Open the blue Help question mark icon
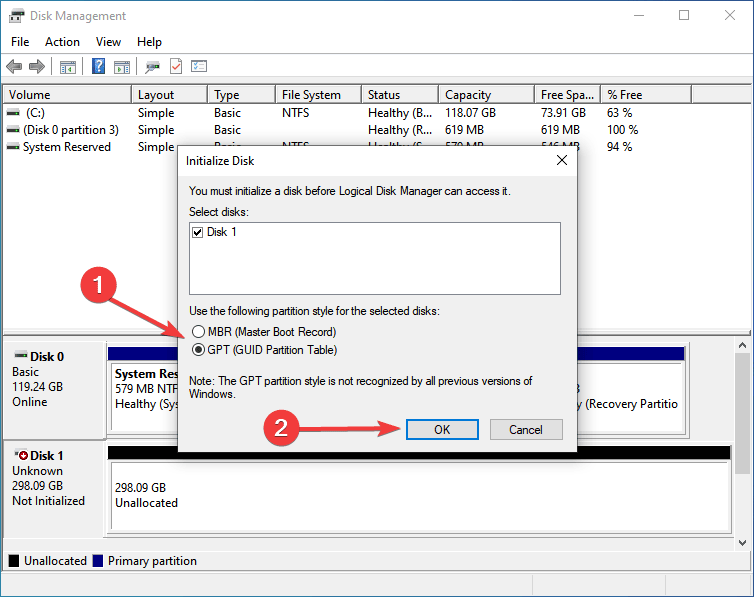This screenshot has width=754, height=597. tap(99, 66)
